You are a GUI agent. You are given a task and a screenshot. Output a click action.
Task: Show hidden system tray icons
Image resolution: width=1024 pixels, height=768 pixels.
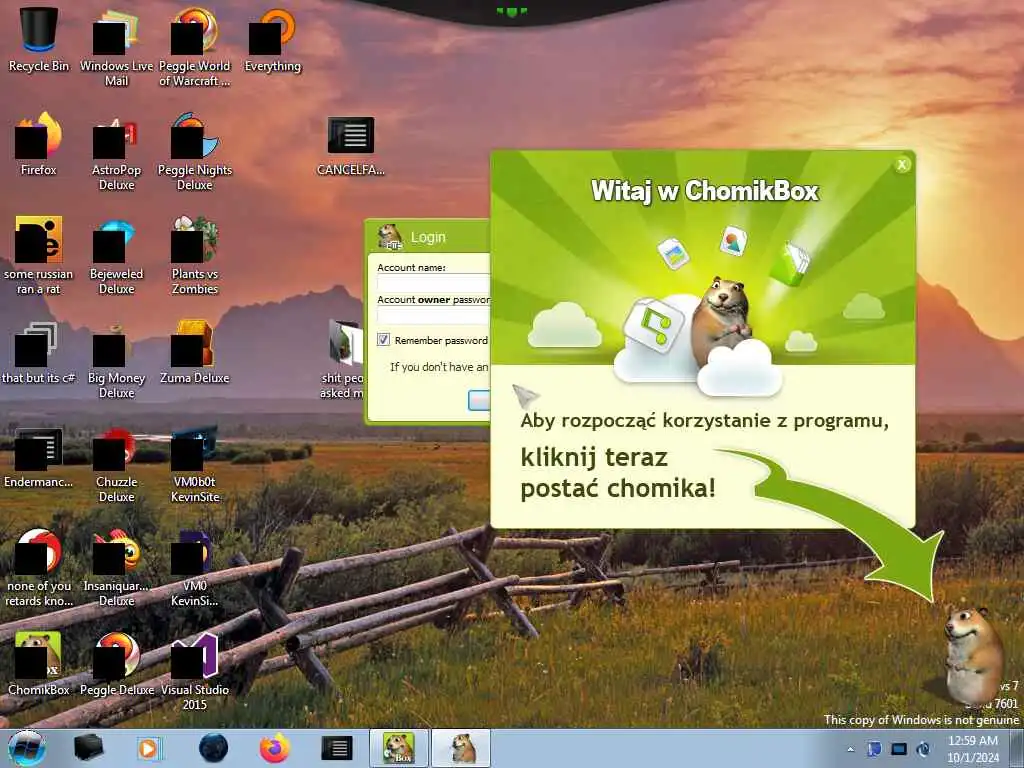[850, 749]
